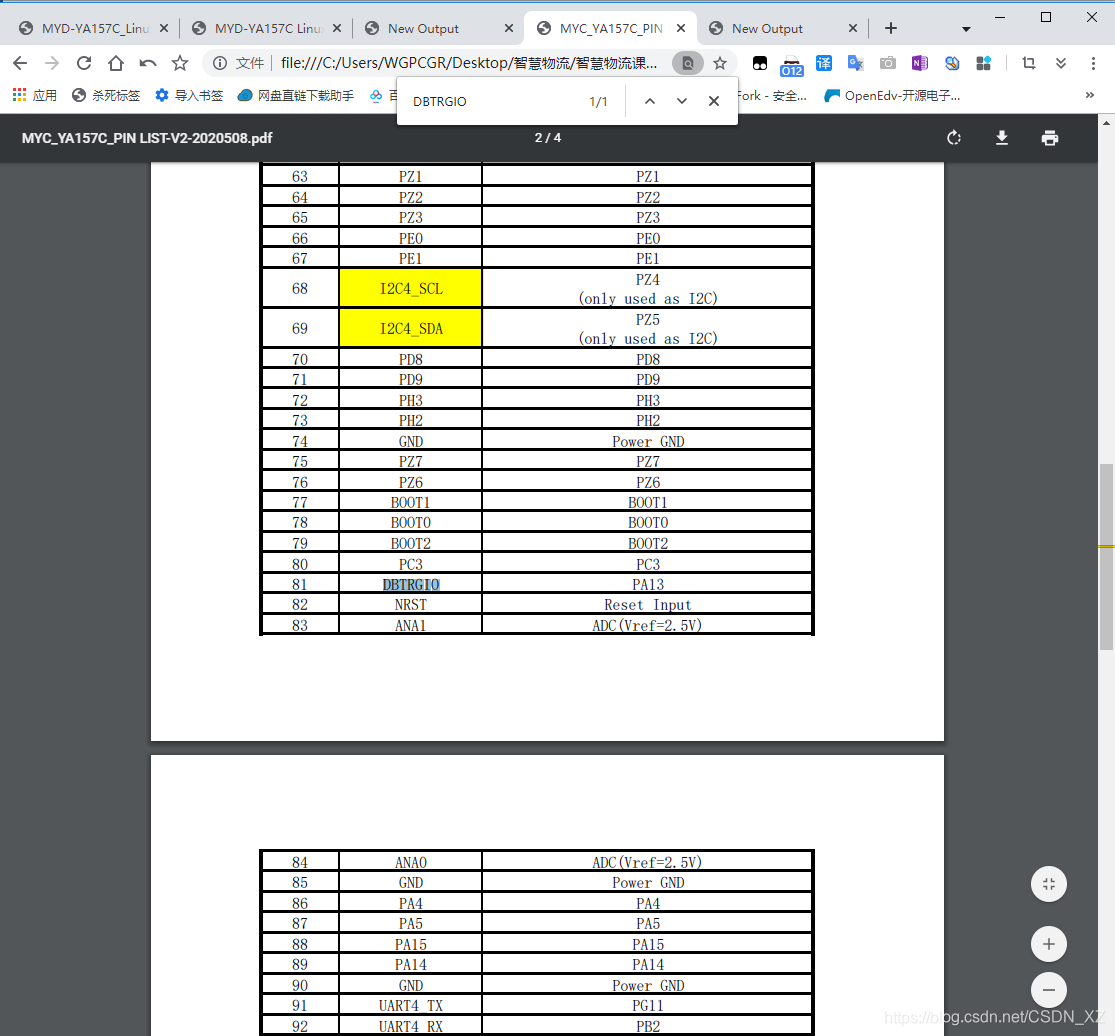Open the 012 badge extension

point(791,65)
